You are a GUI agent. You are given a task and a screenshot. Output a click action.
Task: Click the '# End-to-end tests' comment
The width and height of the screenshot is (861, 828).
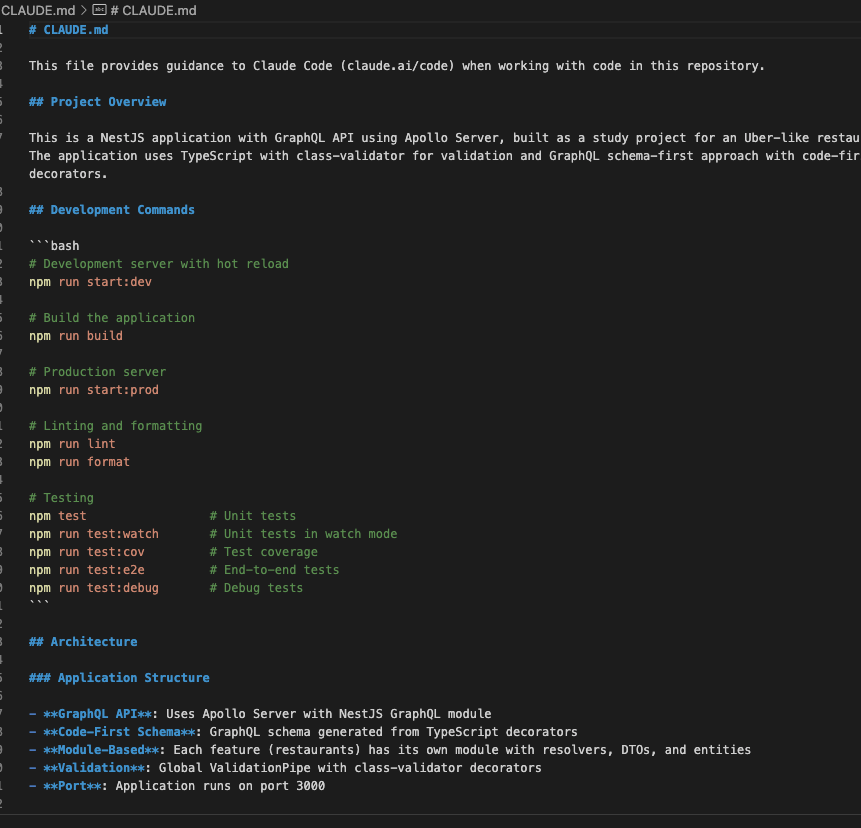pos(274,570)
